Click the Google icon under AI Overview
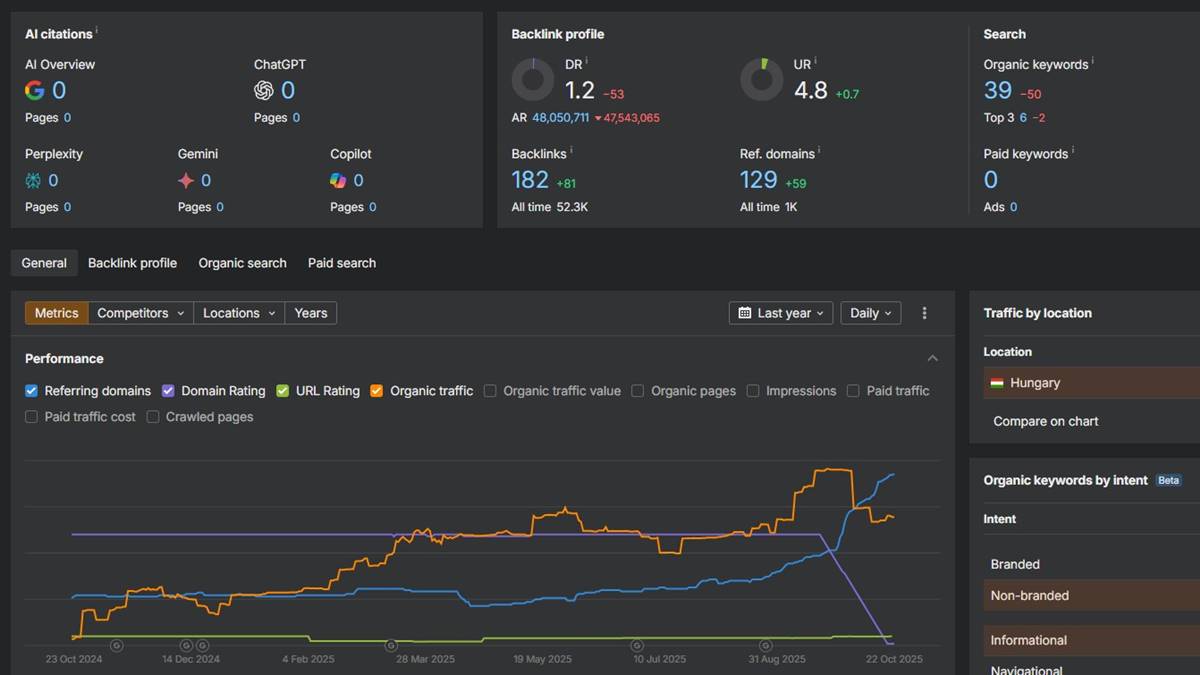This screenshot has height=675, width=1200. point(33,89)
